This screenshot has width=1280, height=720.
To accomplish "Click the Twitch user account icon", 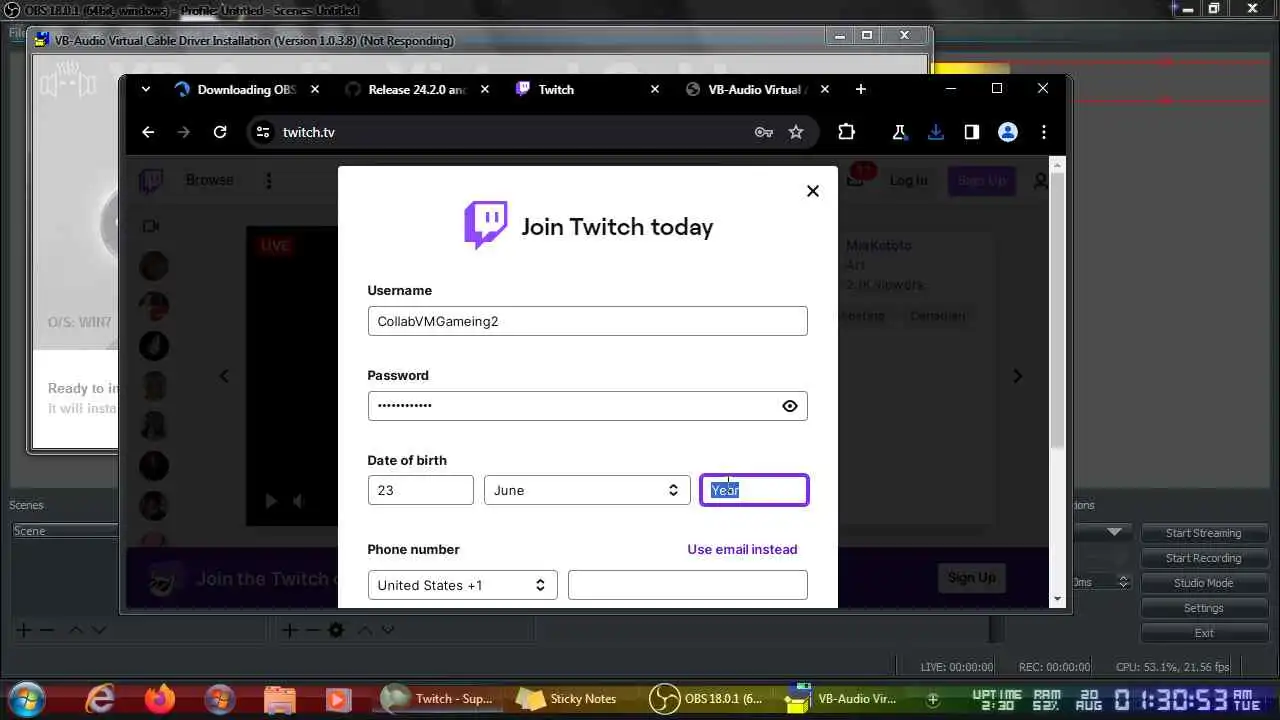I will coord(1041,181).
